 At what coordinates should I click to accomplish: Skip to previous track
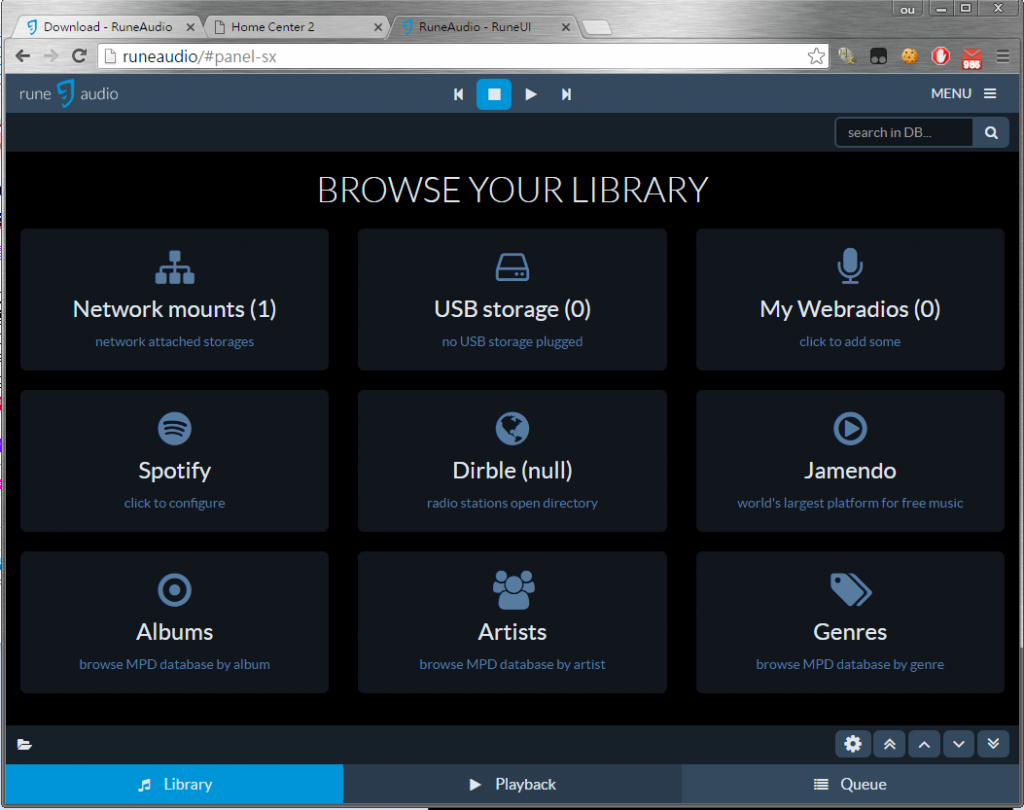pos(459,94)
